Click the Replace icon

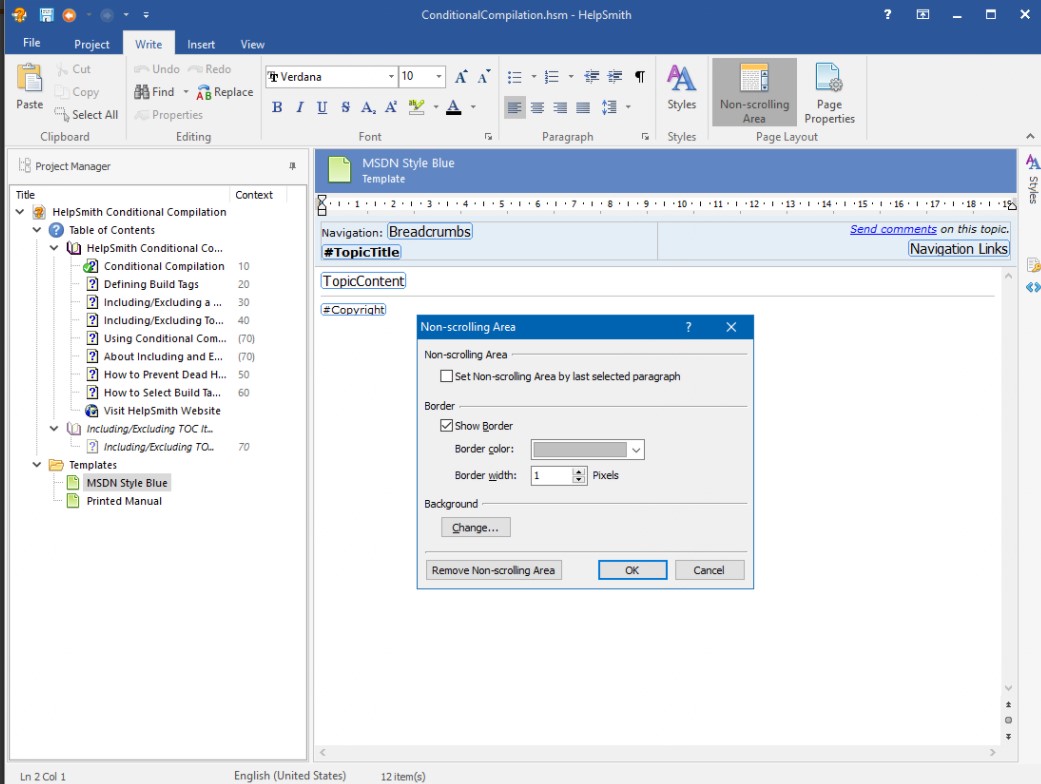click(225, 91)
